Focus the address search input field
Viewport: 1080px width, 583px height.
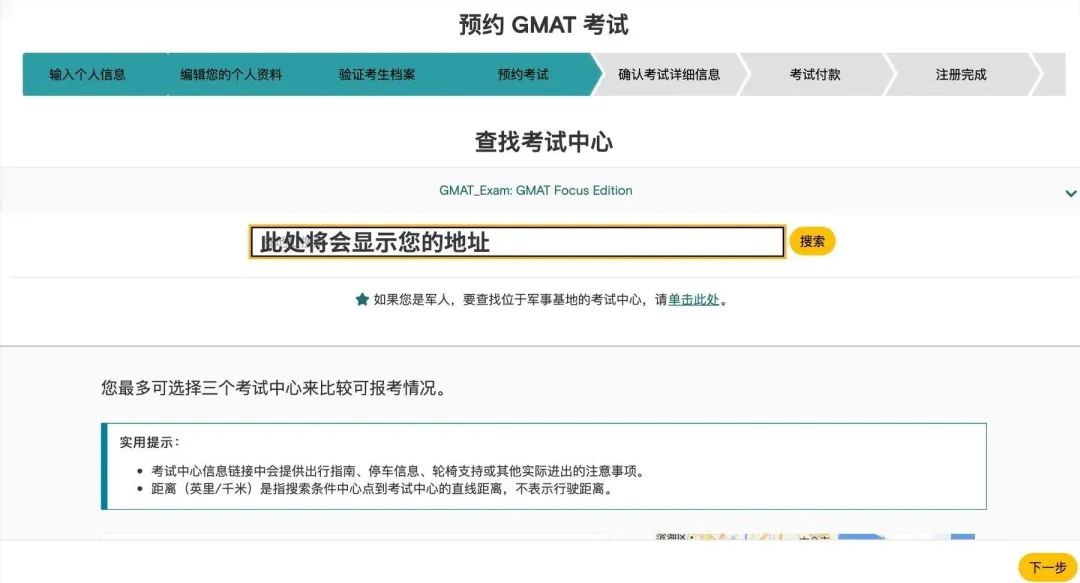pyautogui.click(x=517, y=242)
